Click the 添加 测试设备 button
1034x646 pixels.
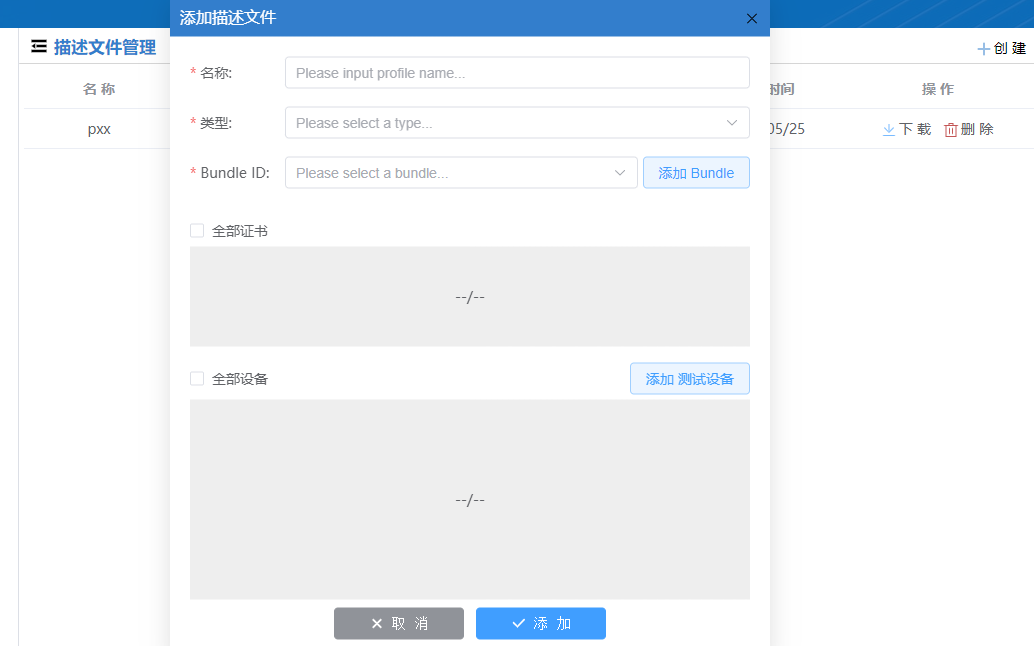click(689, 378)
